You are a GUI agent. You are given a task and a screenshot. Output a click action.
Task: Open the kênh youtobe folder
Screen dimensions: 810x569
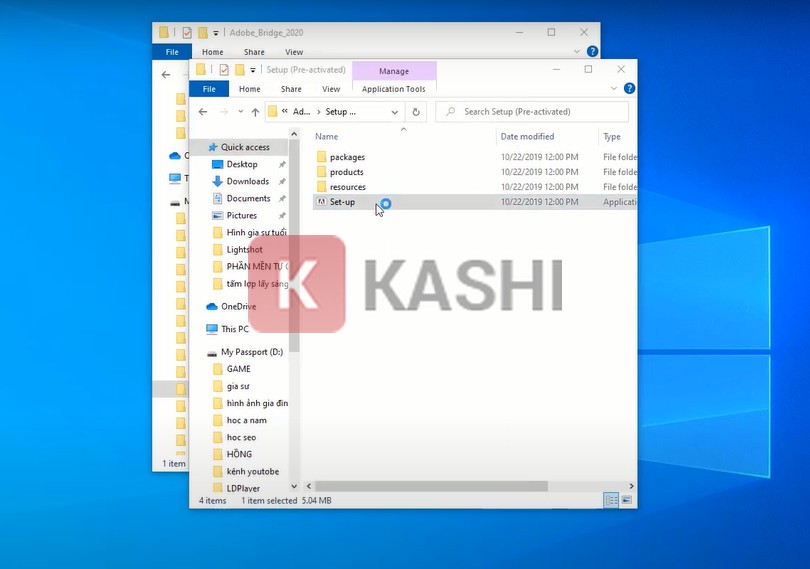pos(253,471)
